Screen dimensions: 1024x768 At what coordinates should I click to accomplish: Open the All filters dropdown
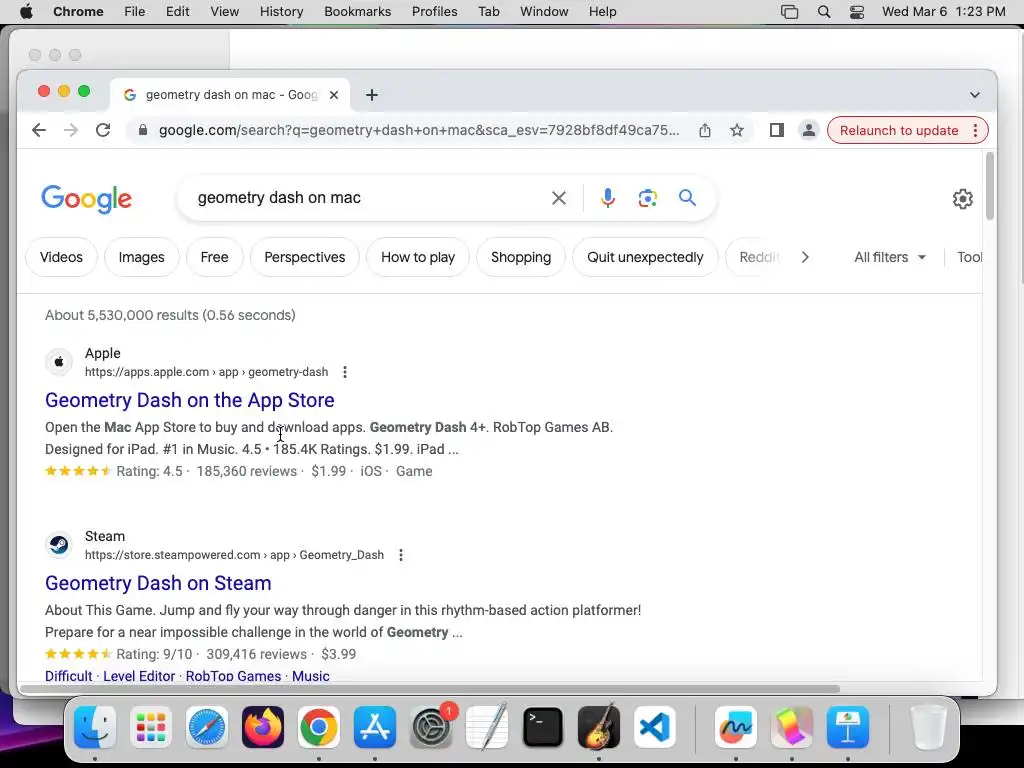click(x=890, y=257)
